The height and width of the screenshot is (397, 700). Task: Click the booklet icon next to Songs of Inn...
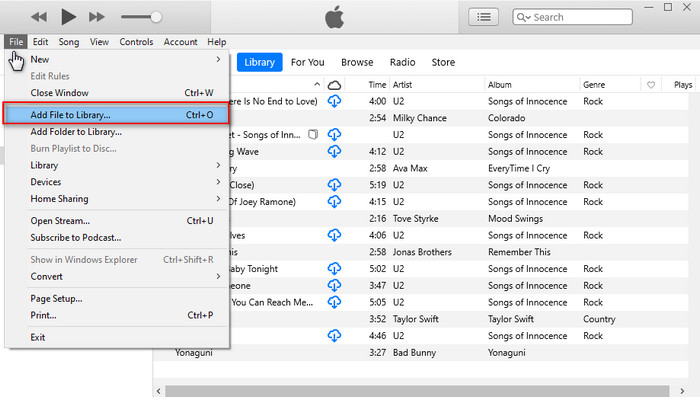313,134
